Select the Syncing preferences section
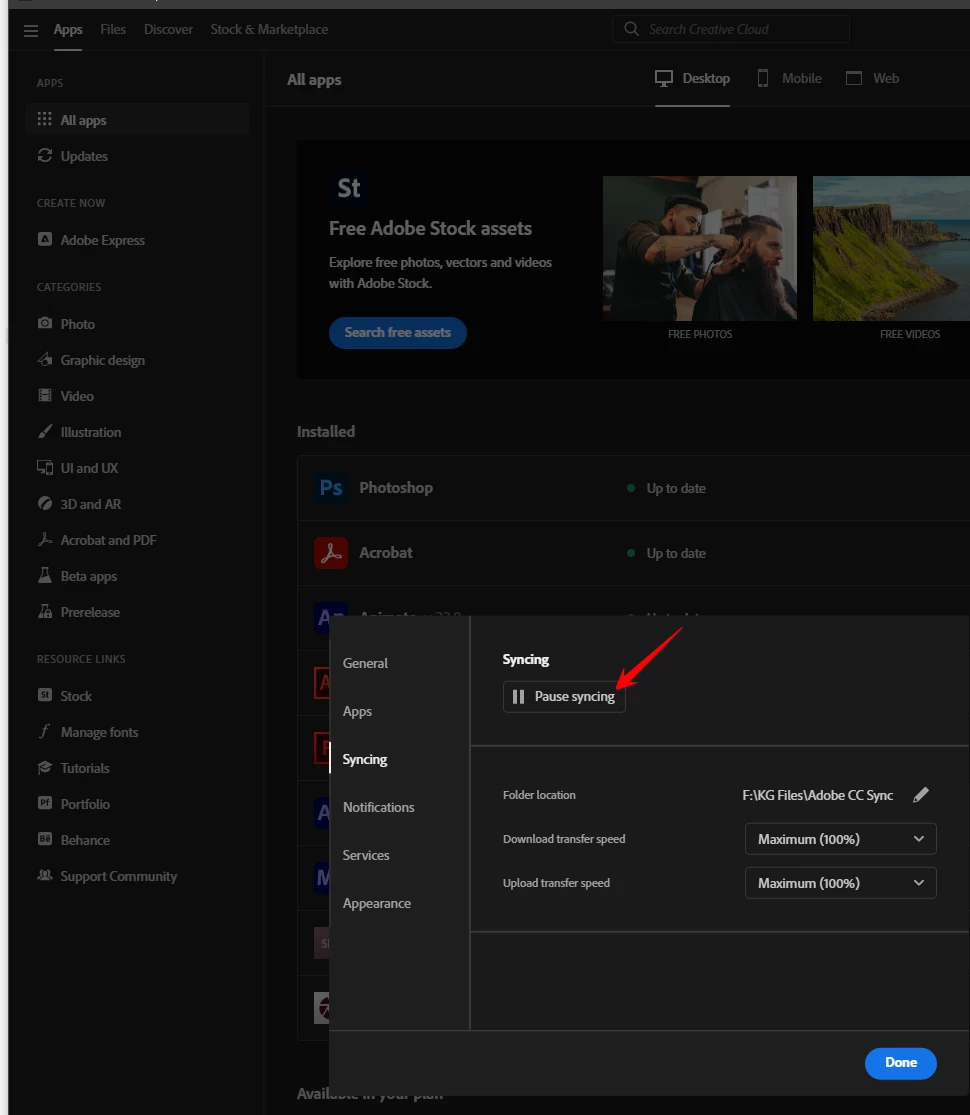 pyautogui.click(x=365, y=759)
